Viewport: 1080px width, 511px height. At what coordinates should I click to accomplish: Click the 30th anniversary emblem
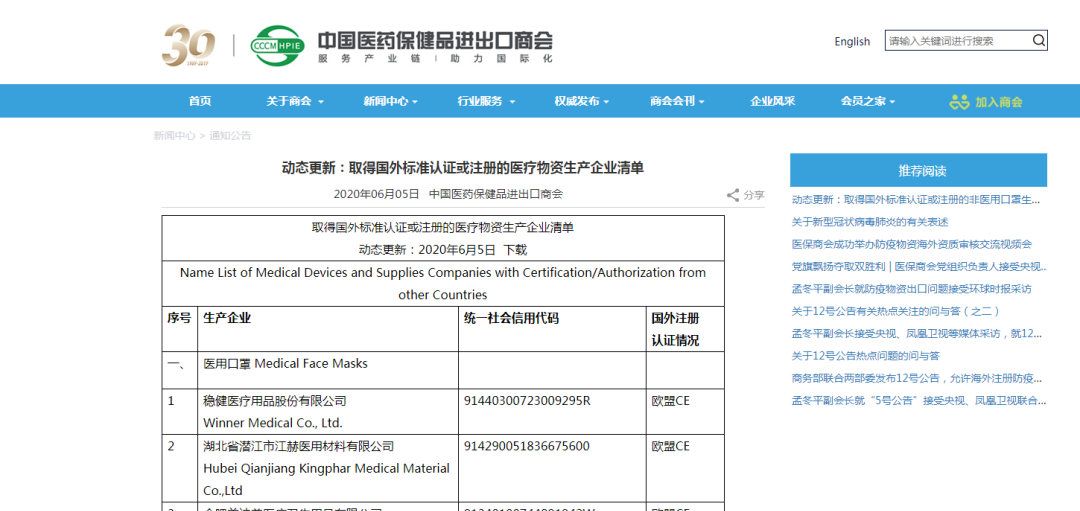(188, 46)
